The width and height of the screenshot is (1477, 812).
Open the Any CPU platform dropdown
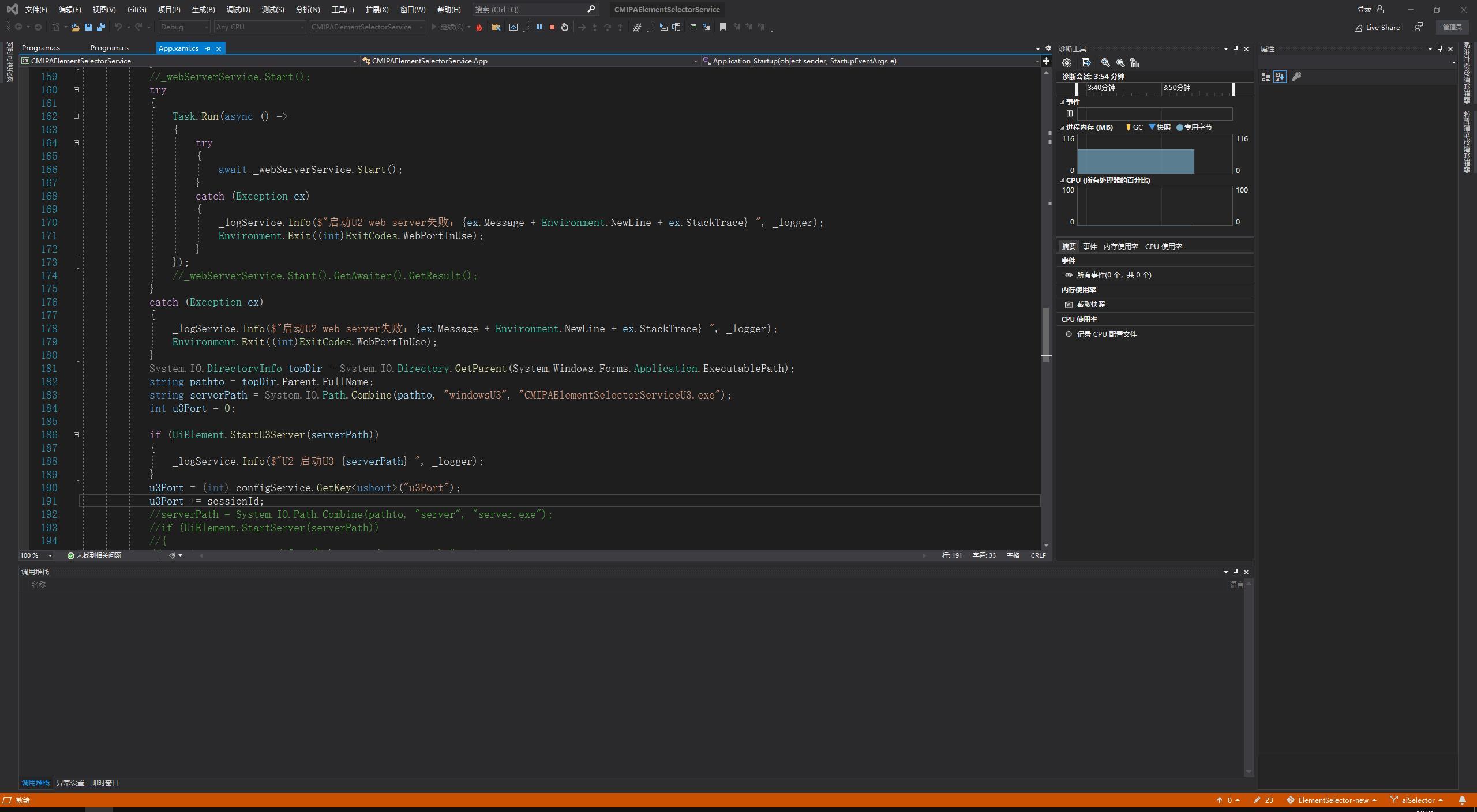coord(260,27)
